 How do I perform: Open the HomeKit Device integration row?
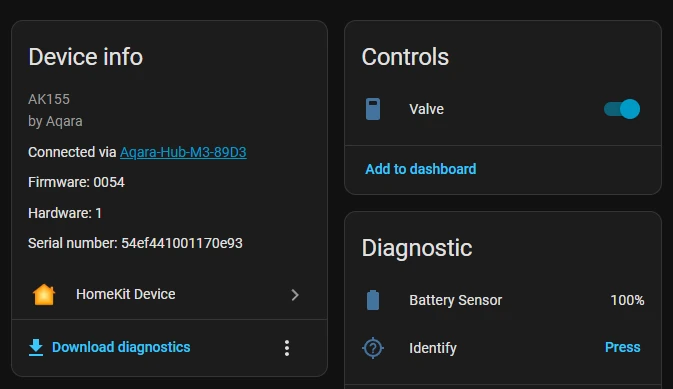click(170, 295)
